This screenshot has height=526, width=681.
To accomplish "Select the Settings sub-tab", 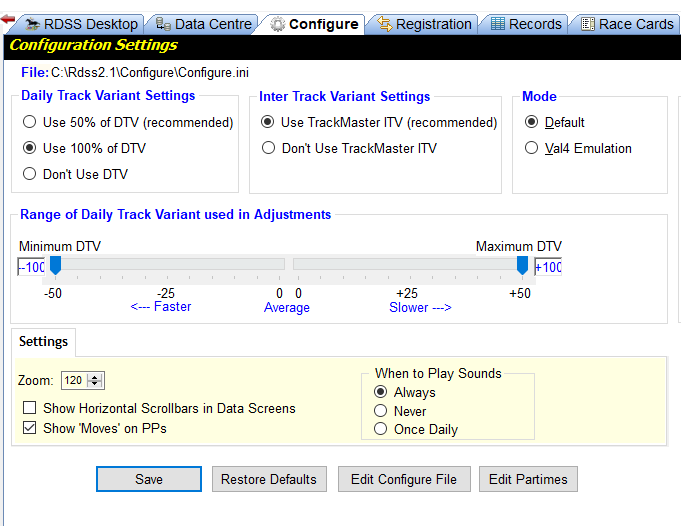I will point(43,341).
